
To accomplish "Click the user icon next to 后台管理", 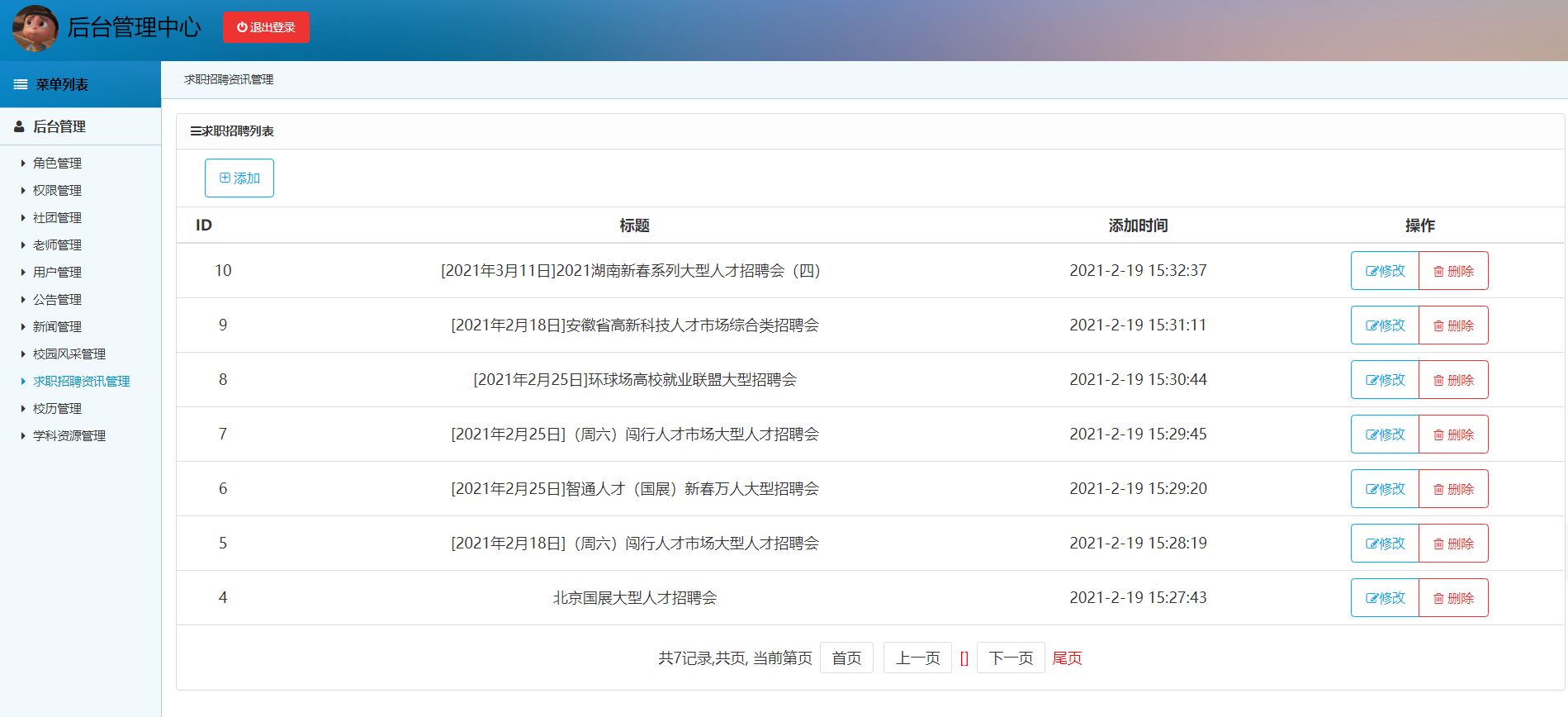I will pos(19,126).
